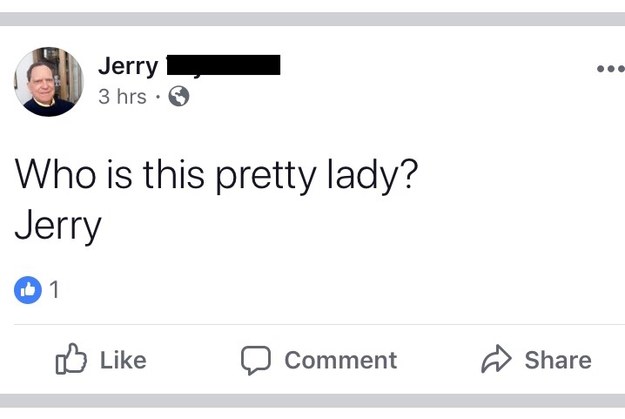Viewport: 625px width, 419px height.
Task: Open the three-dot post options menu
Action: 609,69
